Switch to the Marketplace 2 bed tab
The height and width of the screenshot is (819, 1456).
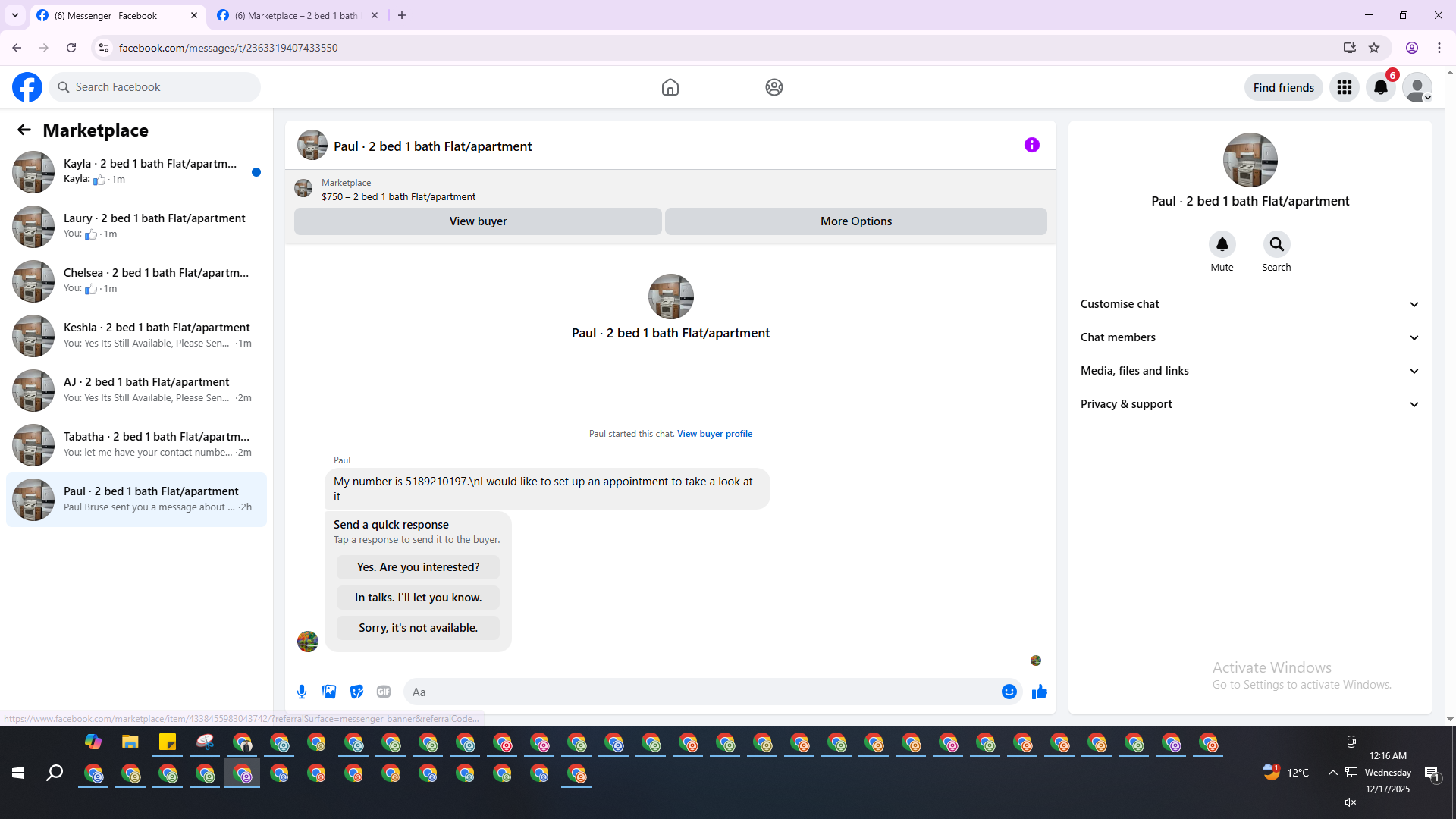(x=296, y=15)
